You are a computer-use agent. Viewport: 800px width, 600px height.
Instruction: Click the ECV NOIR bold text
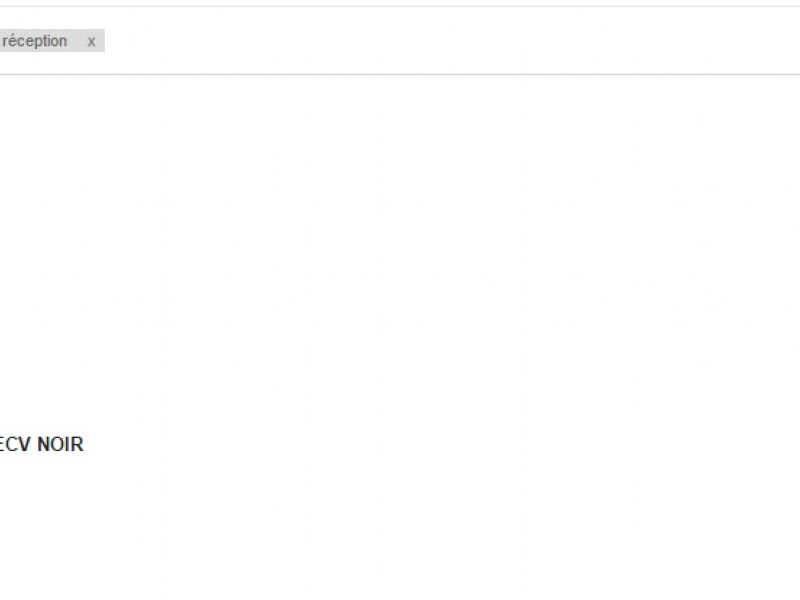(x=41, y=445)
